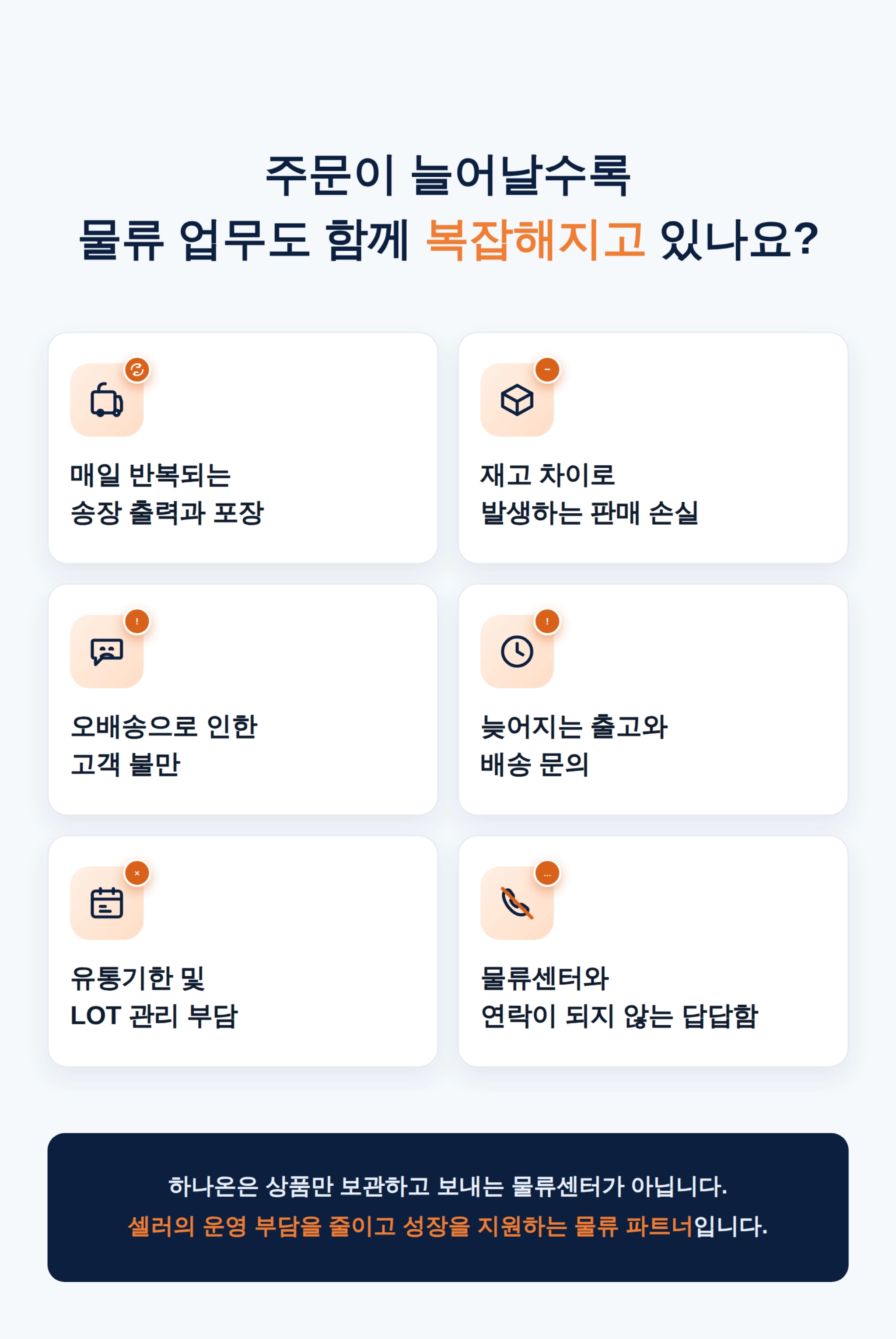Click the clock icon for late shipping
The width and height of the screenshot is (896, 1339).
click(x=517, y=652)
